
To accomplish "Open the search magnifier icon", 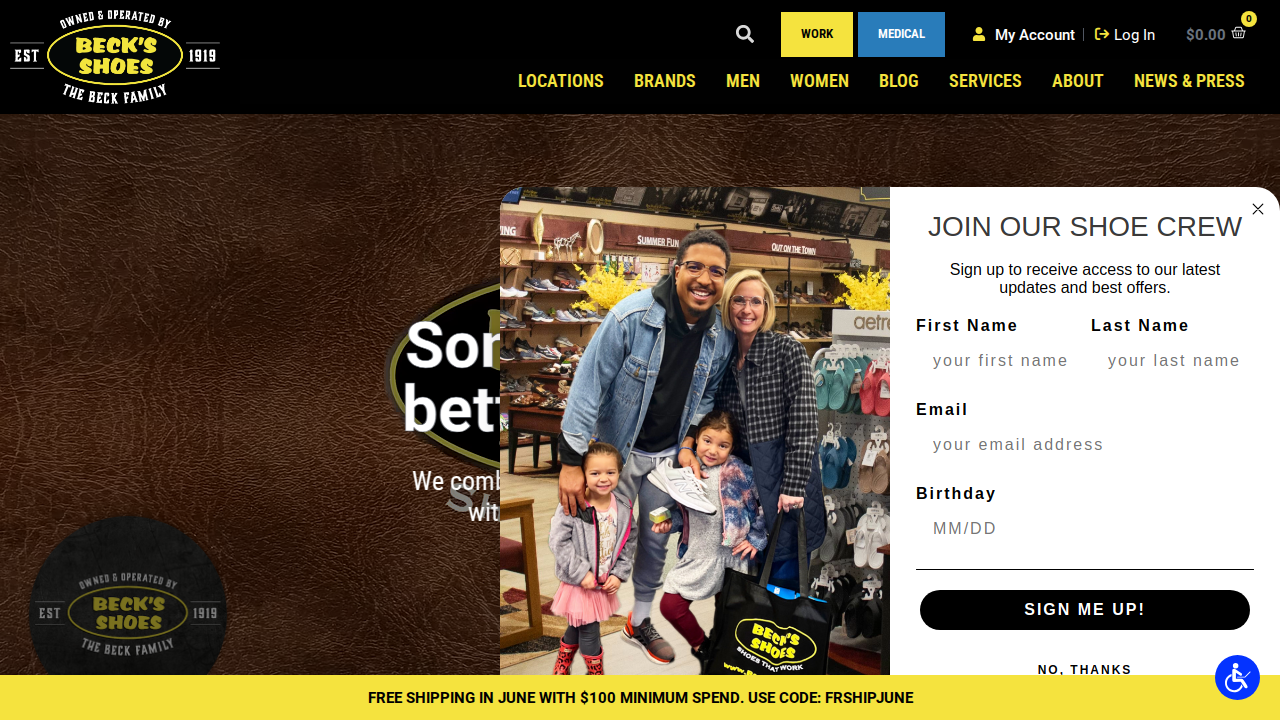I will [x=745, y=34].
